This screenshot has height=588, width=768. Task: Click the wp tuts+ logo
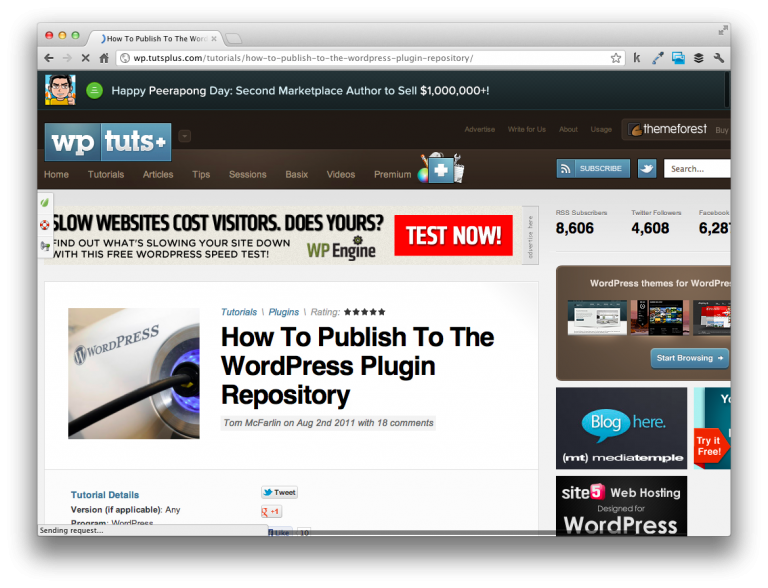pyautogui.click(x=108, y=142)
